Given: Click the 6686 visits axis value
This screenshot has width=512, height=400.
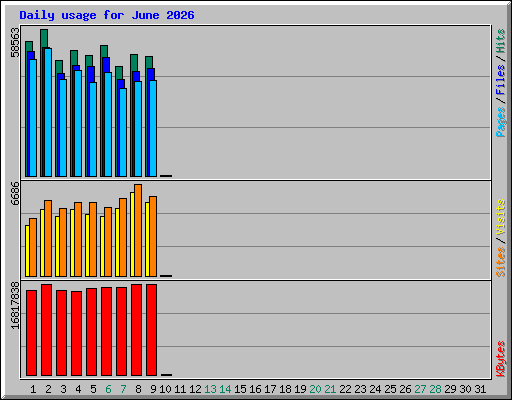Looking at the screenshot, I should (x=15, y=193).
